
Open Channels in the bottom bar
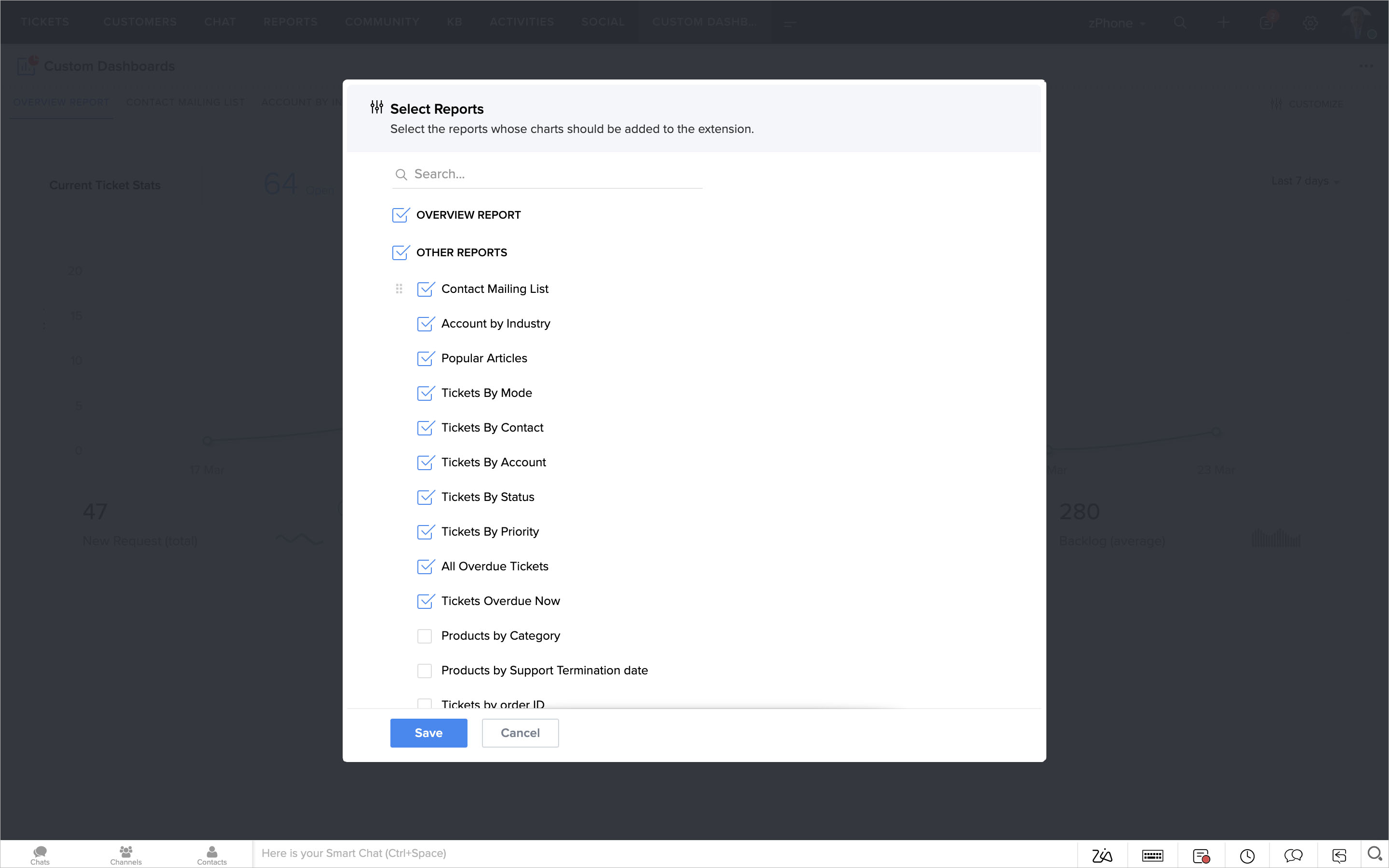(126, 854)
